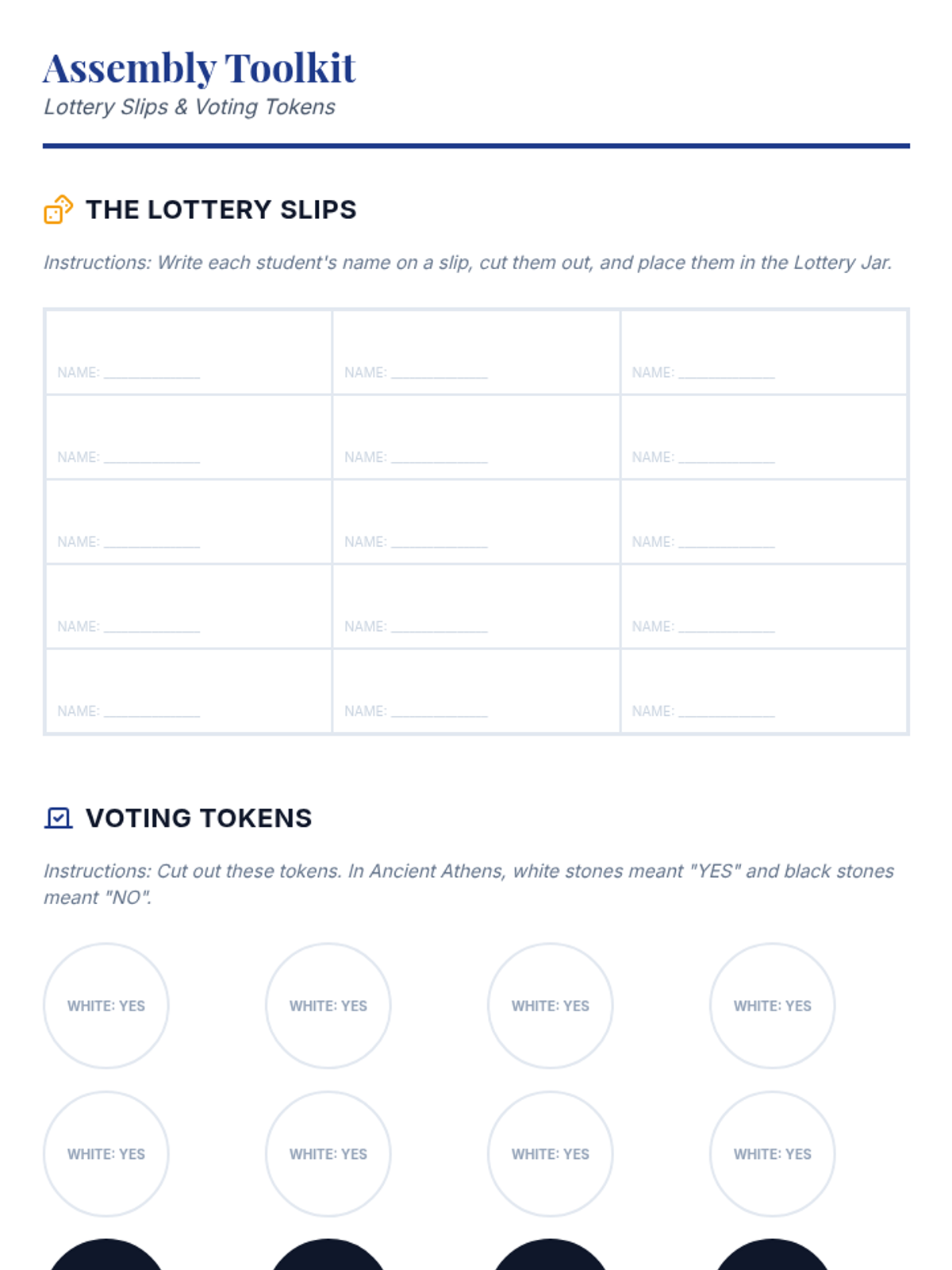Select the rightmost black voting token
The width and height of the screenshot is (952, 1270).
[x=772, y=1258]
